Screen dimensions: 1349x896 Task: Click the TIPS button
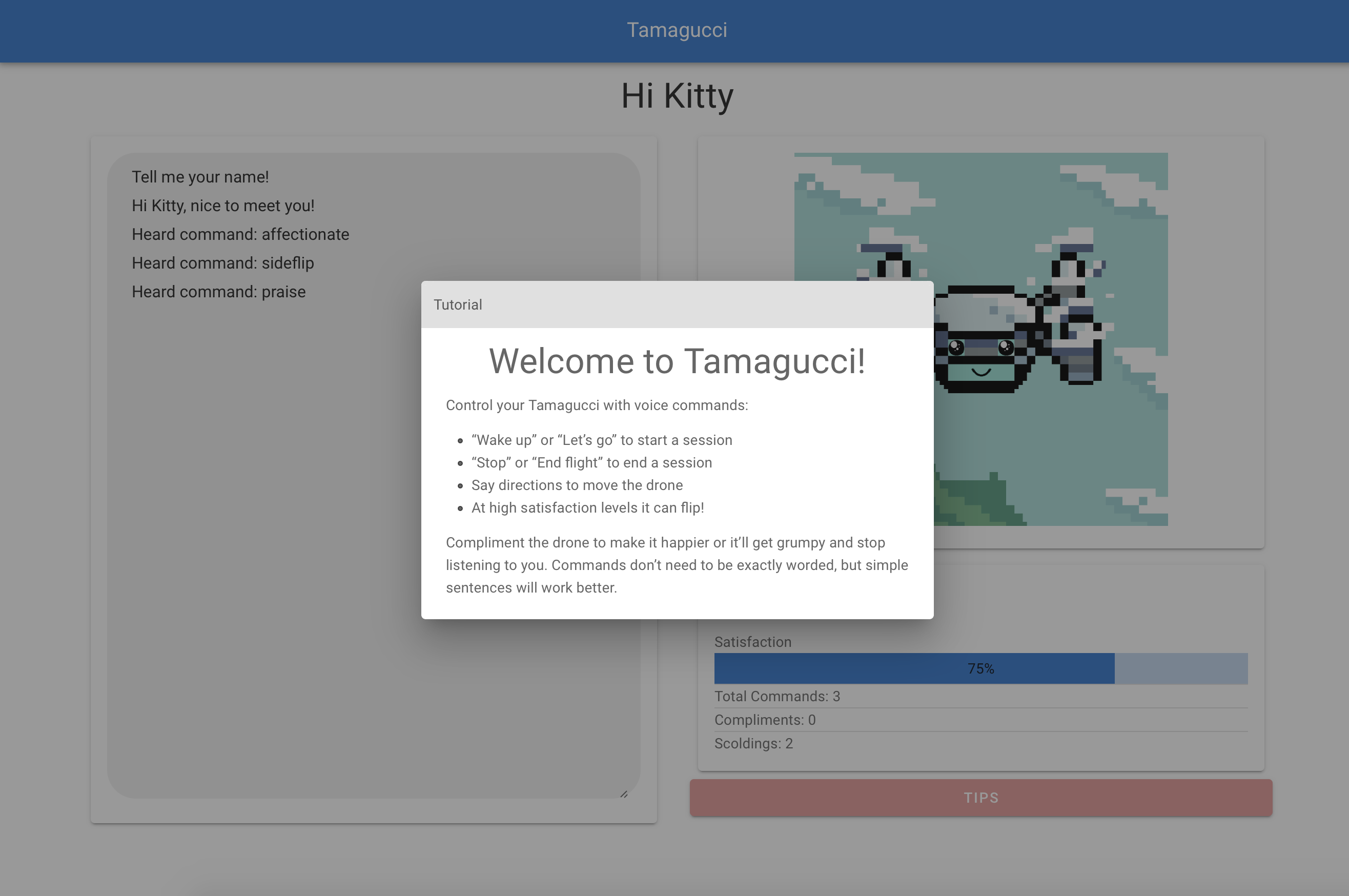[x=980, y=797]
